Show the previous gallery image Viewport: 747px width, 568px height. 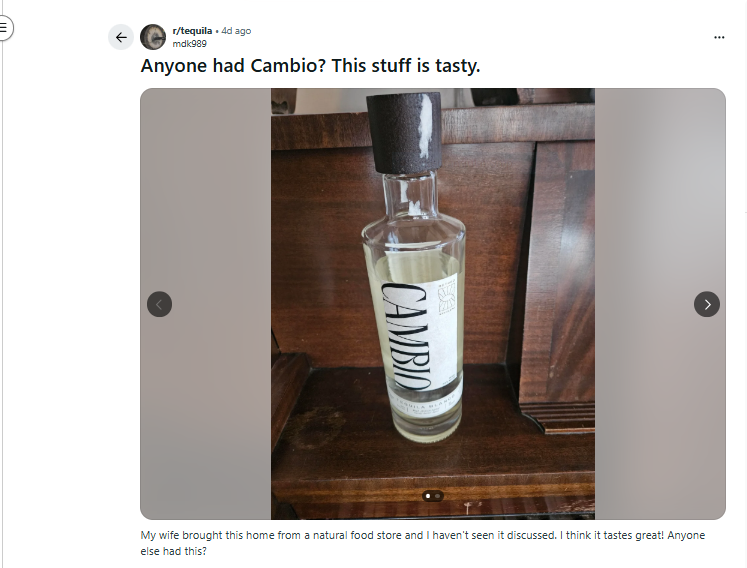tap(160, 304)
